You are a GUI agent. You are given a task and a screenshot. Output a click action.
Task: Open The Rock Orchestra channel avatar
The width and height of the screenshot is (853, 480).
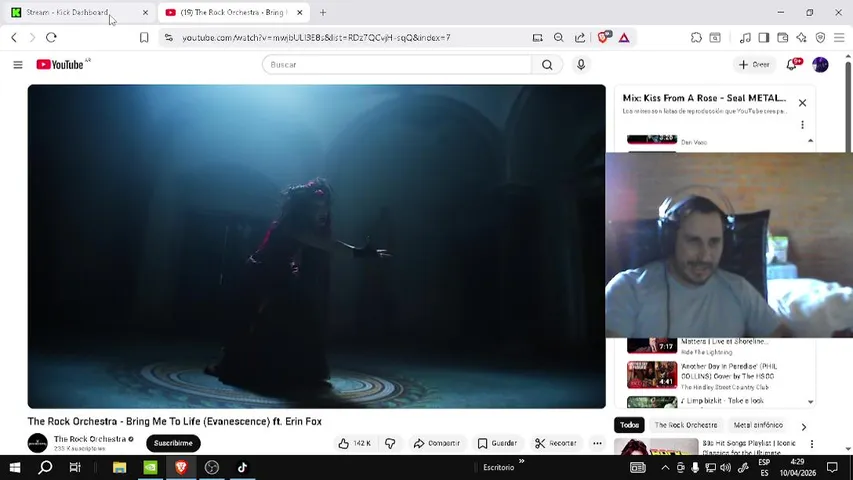tap(38, 443)
